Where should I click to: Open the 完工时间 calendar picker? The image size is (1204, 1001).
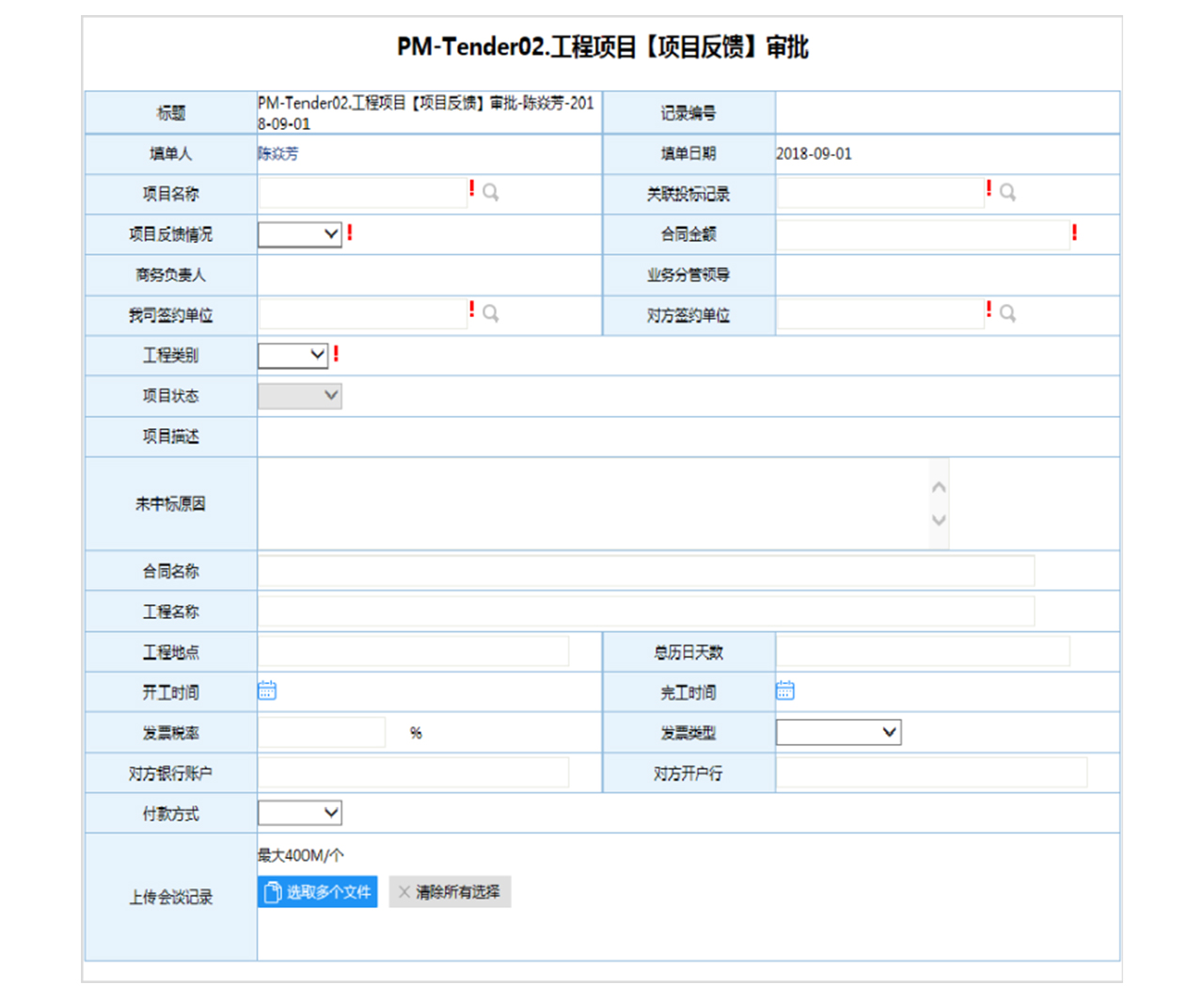(x=785, y=691)
